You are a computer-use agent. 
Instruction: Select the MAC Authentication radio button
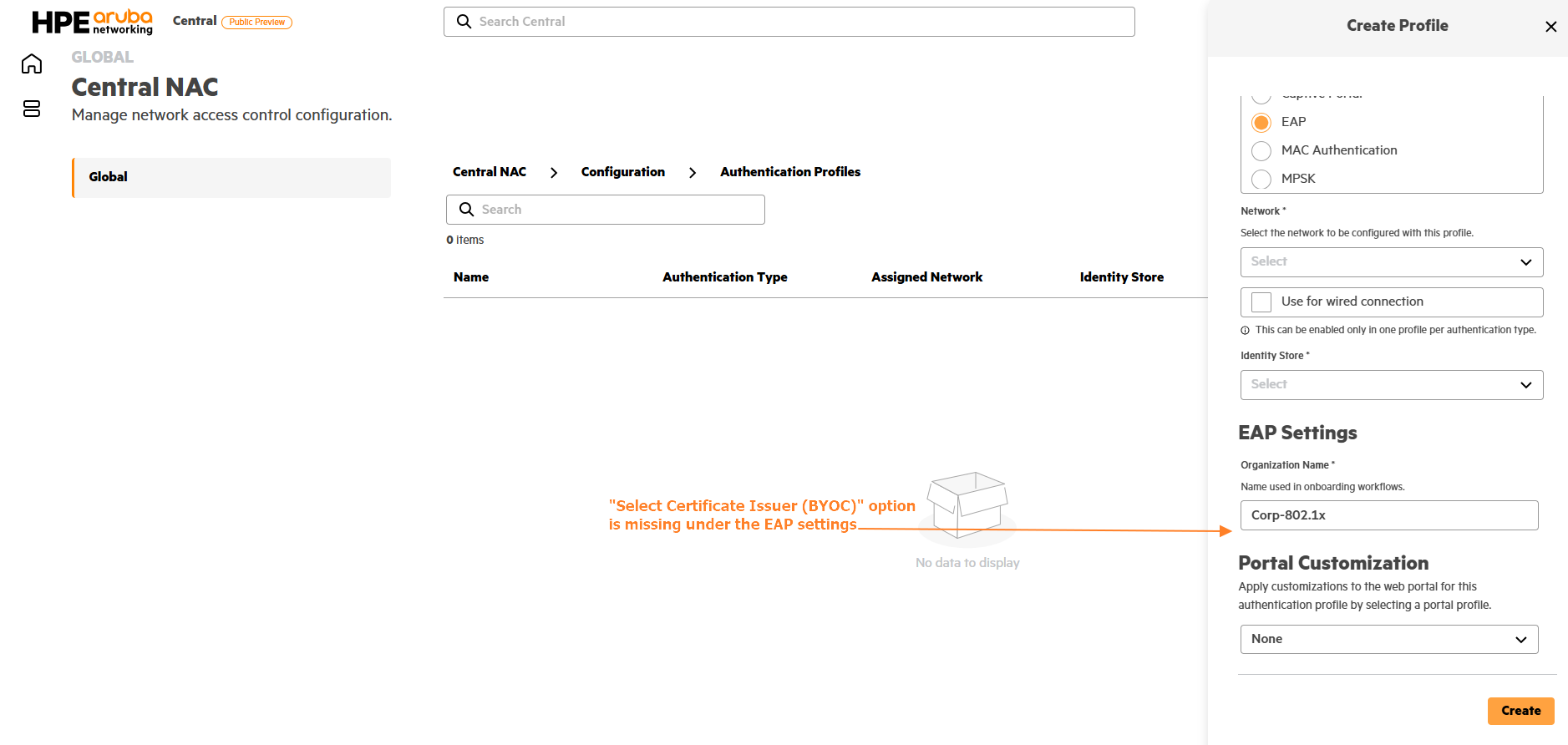click(x=1261, y=151)
